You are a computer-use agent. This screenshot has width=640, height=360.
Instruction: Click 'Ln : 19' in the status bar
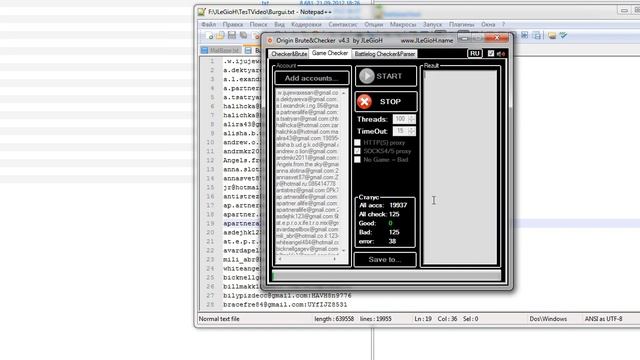423,319
